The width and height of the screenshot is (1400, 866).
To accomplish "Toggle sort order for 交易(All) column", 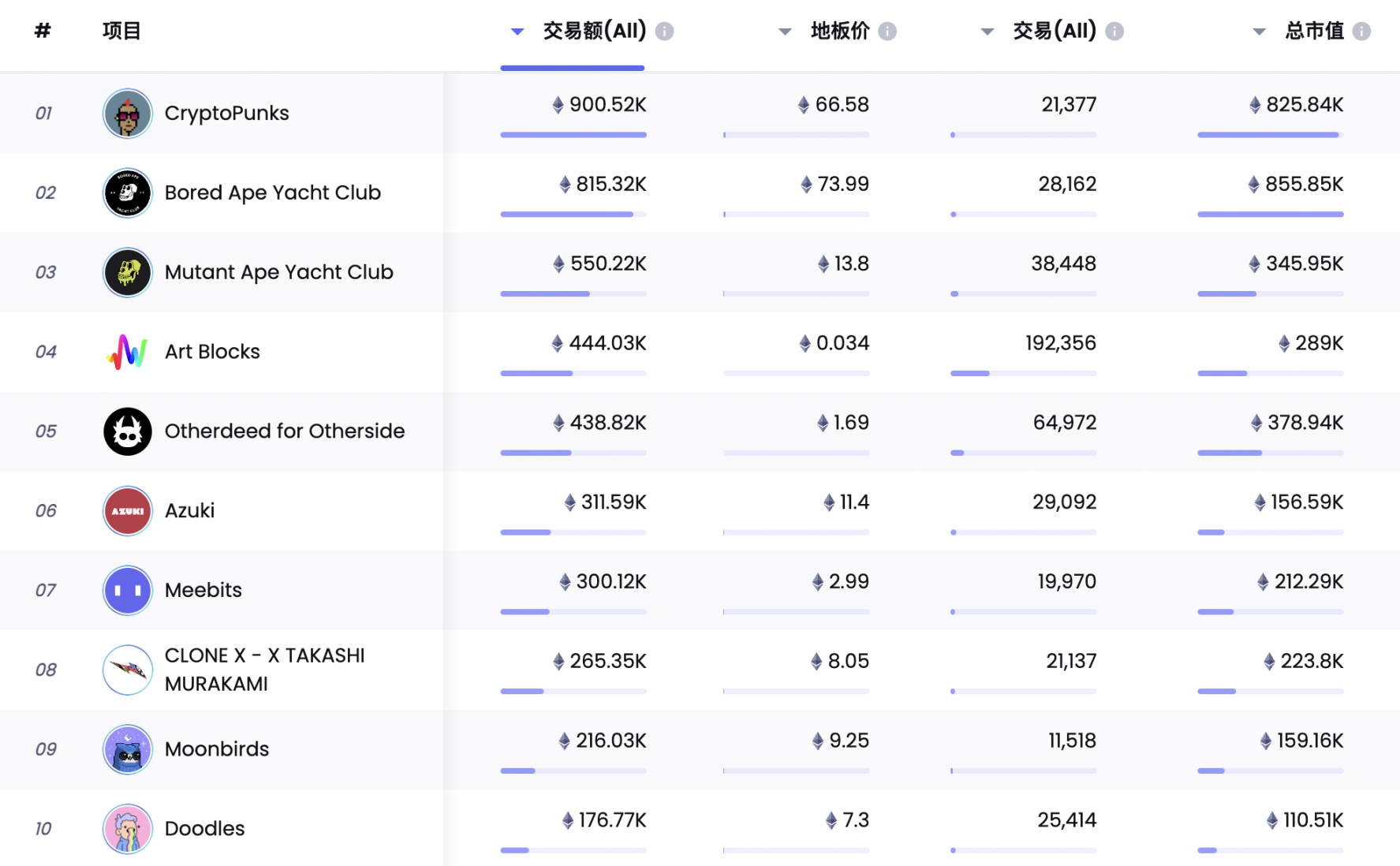I will click(x=987, y=31).
